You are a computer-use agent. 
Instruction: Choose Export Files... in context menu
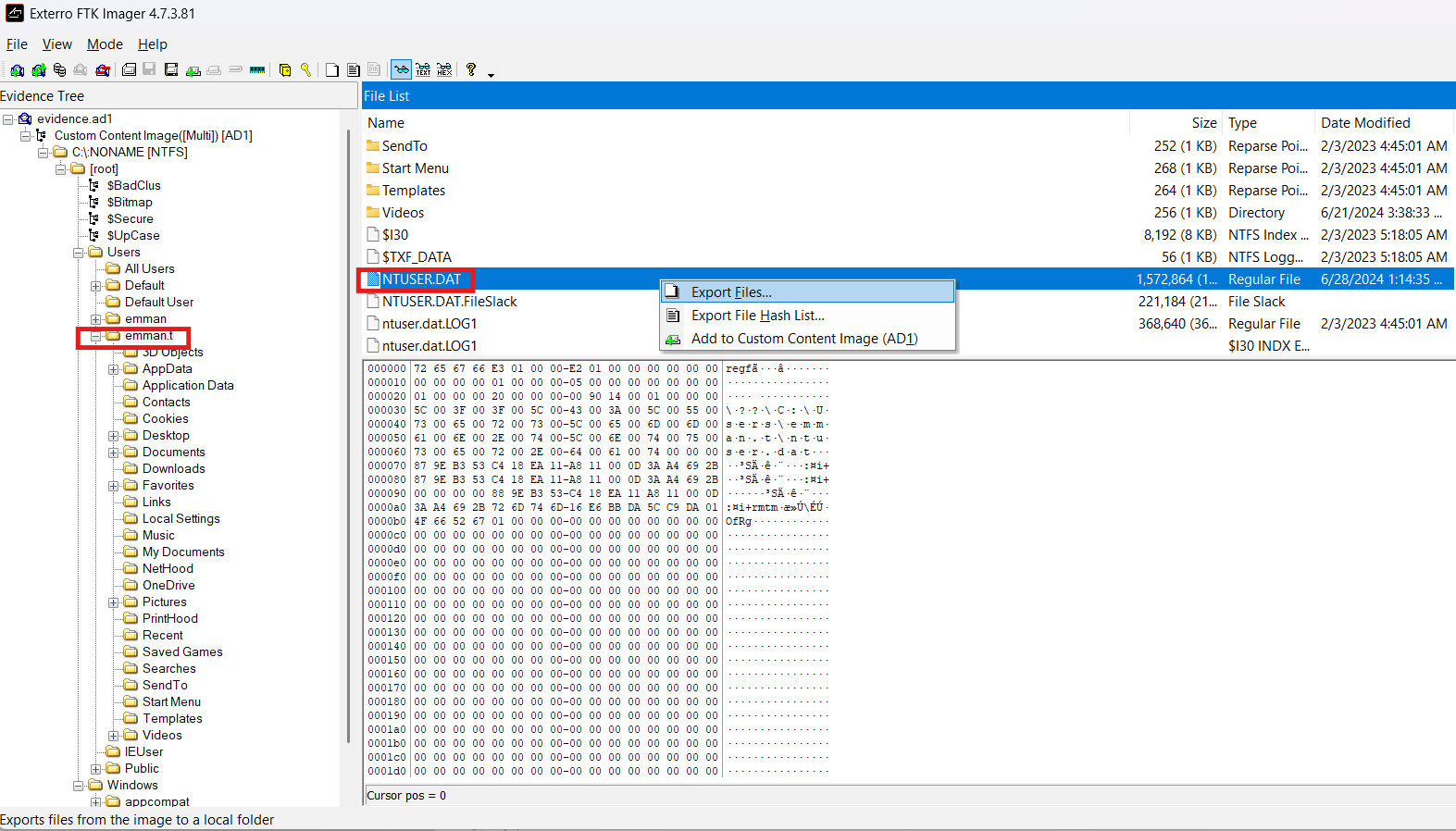(x=807, y=291)
